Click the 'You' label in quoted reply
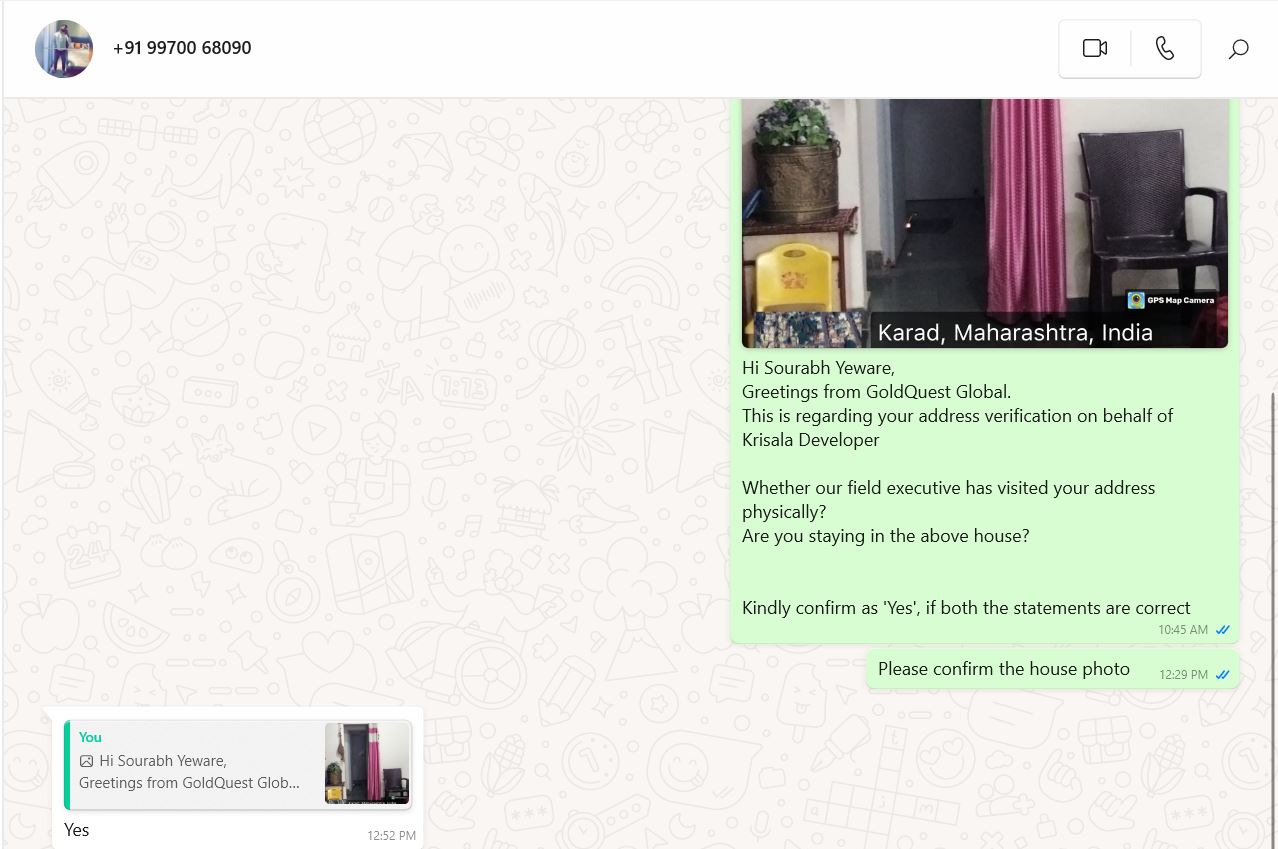1278x849 pixels. pyautogui.click(x=90, y=737)
